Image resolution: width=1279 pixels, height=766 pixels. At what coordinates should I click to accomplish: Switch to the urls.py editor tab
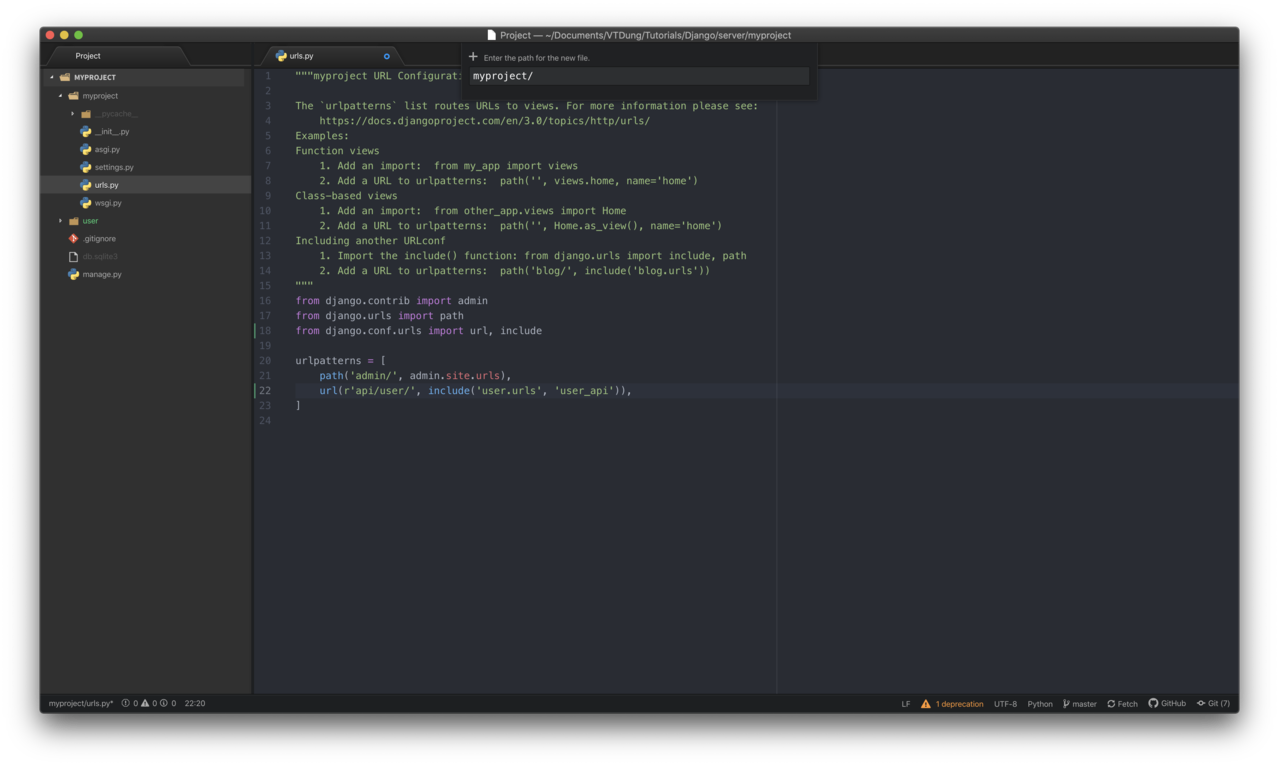(x=300, y=56)
